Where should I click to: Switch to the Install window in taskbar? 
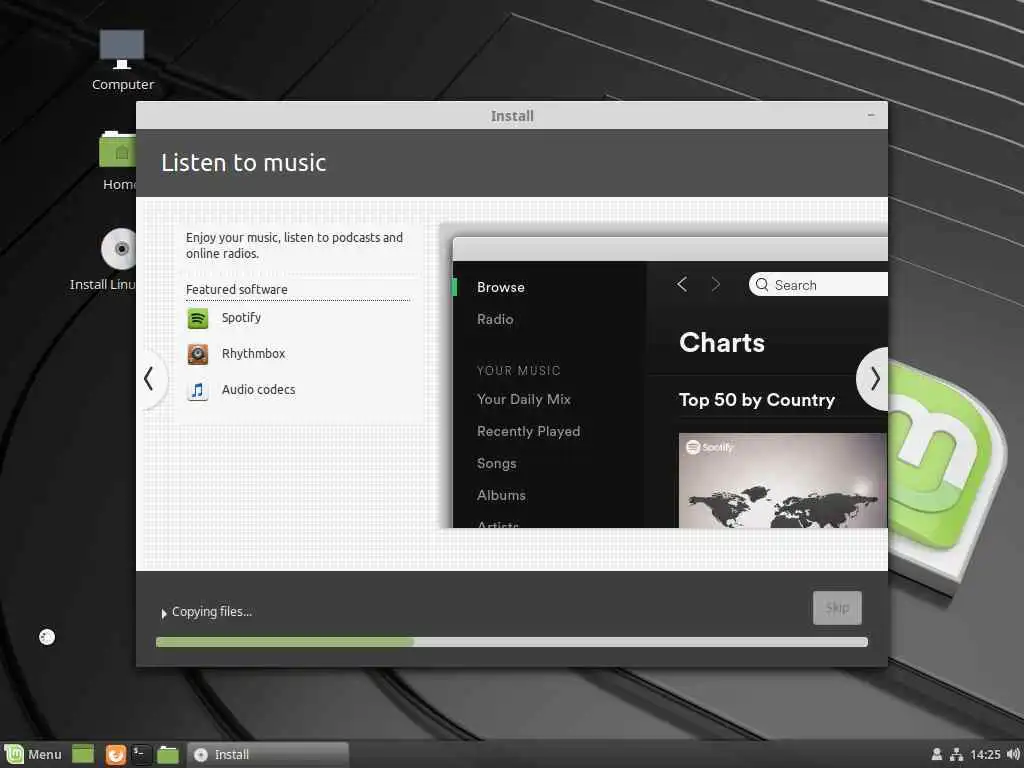tap(268, 754)
